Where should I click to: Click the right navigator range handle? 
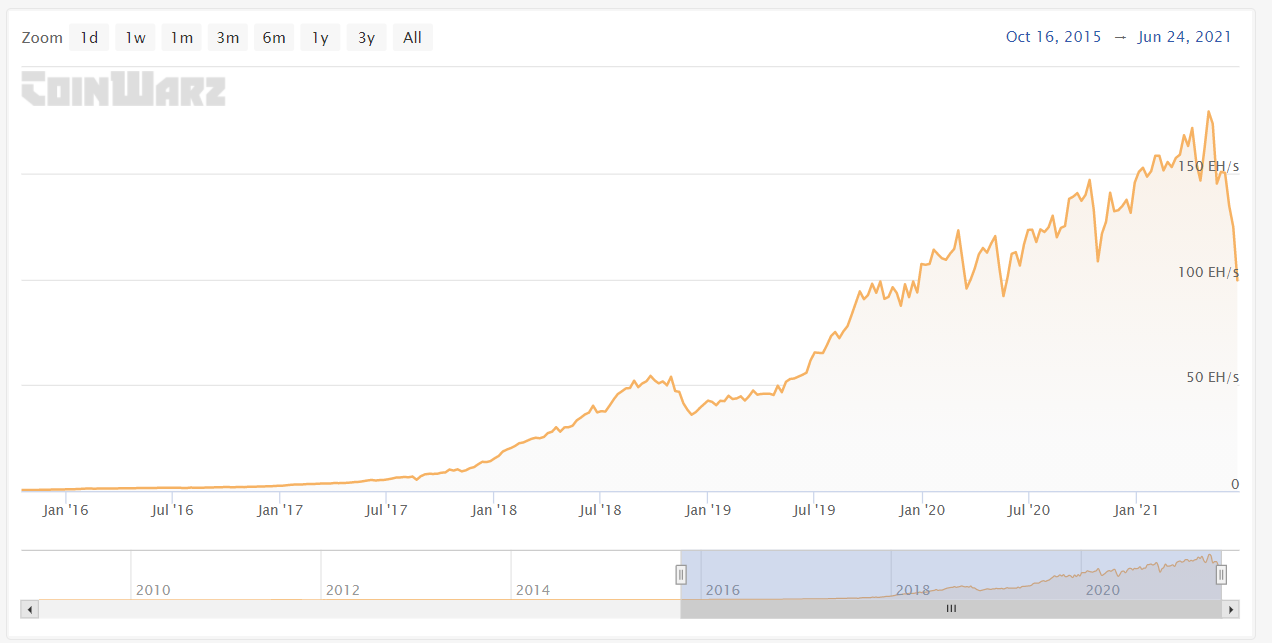coord(1221,574)
